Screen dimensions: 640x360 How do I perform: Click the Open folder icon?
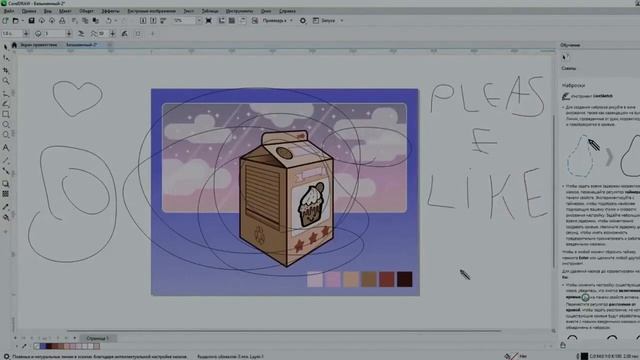click(16, 20)
